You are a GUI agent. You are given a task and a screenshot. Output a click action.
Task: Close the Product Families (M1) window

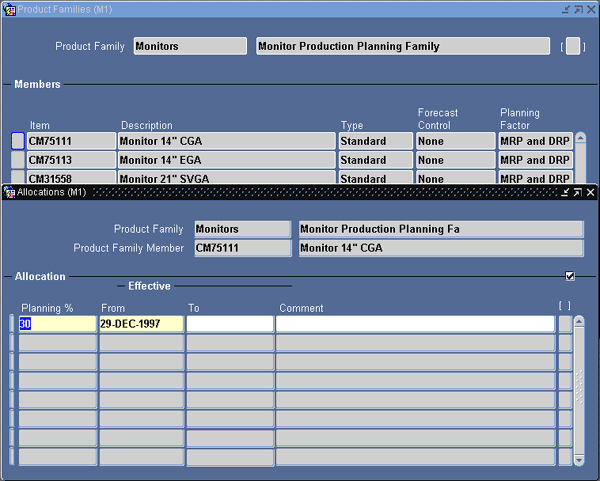(x=591, y=10)
